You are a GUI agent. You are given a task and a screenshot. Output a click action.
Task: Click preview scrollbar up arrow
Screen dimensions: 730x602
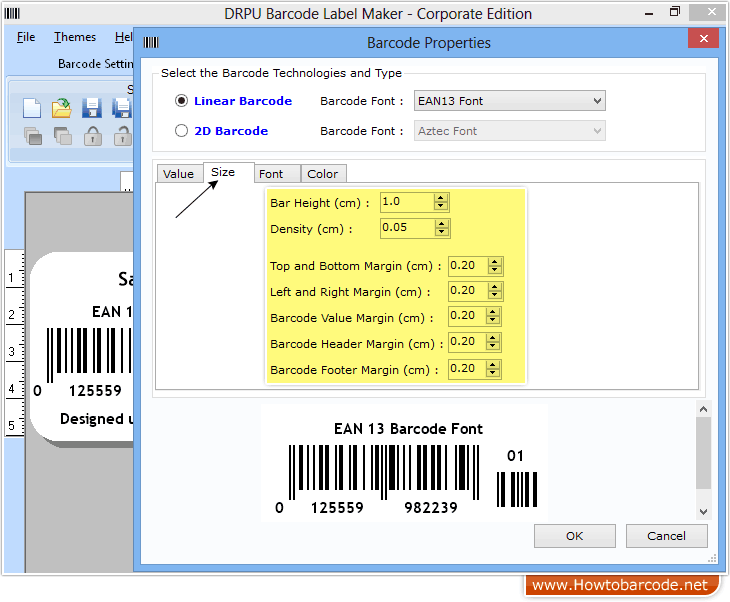pyautogui.click(x=703, y=410)
